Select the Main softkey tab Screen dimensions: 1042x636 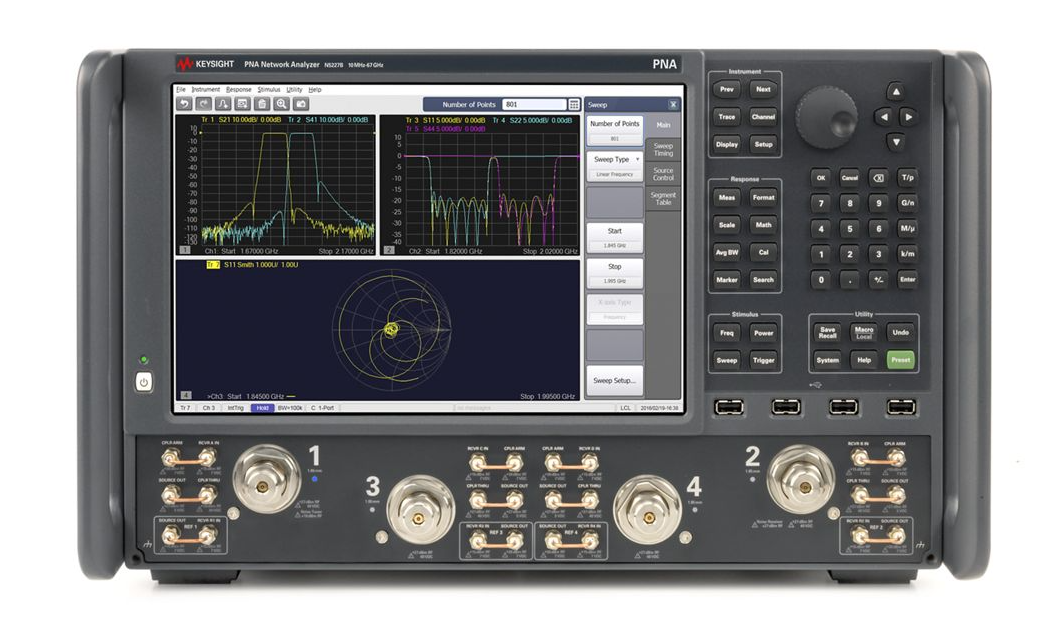663,125
